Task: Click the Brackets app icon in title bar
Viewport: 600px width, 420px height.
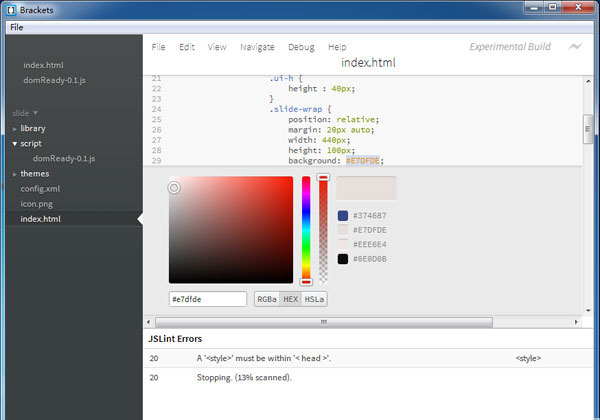Action: click(11, 8)
